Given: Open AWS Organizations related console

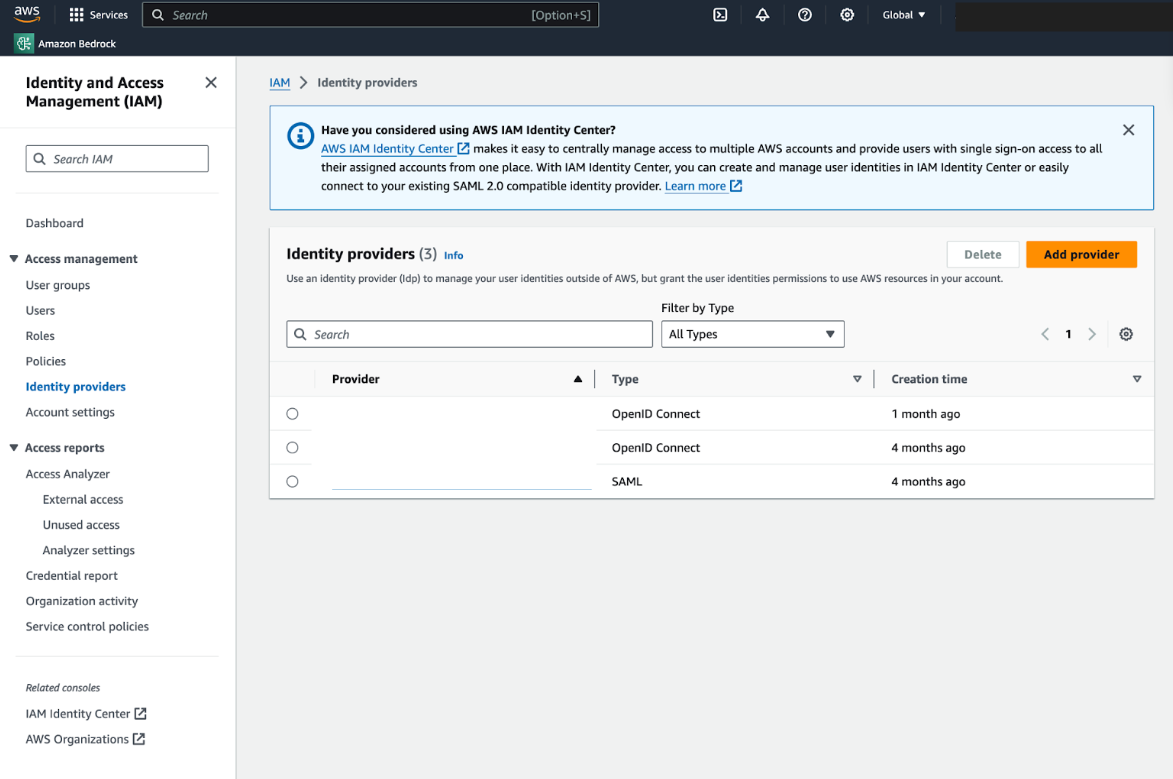Looking at the screenshot, I should [x=77, y=739].
